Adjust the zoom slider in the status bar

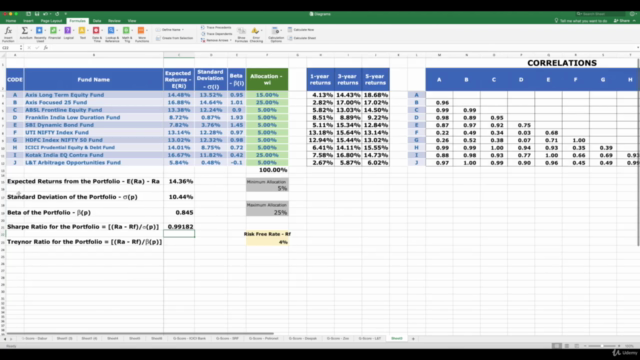point(602,346)
